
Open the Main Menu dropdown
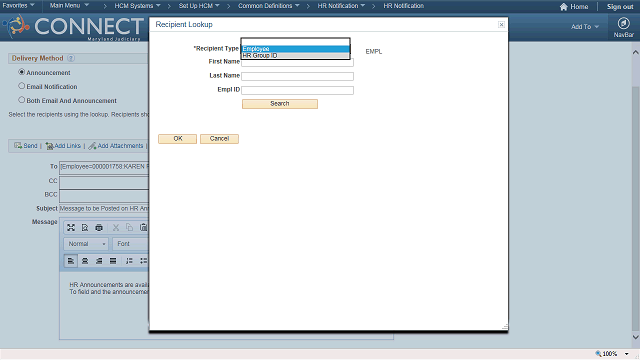pyautogui.click(x=69, y=6)
